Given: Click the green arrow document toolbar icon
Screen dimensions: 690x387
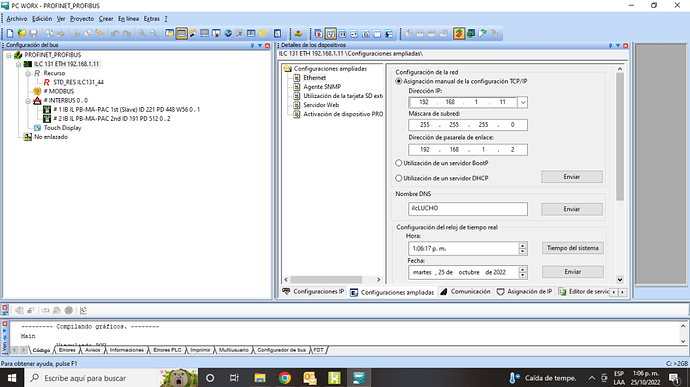Looking at the screenshot, I should 483,33.
